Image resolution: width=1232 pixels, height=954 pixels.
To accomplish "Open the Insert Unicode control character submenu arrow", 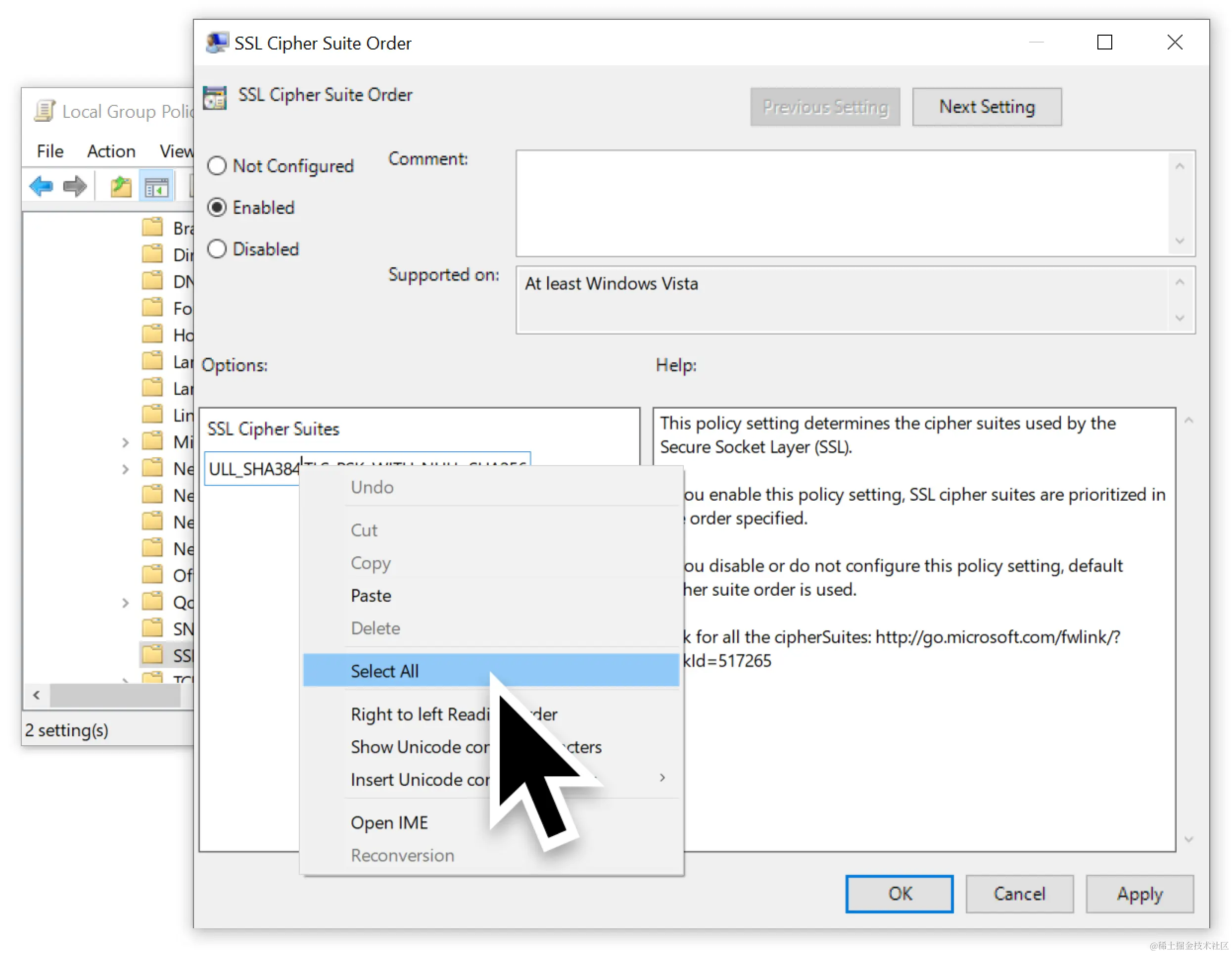I will click(662, 778).
